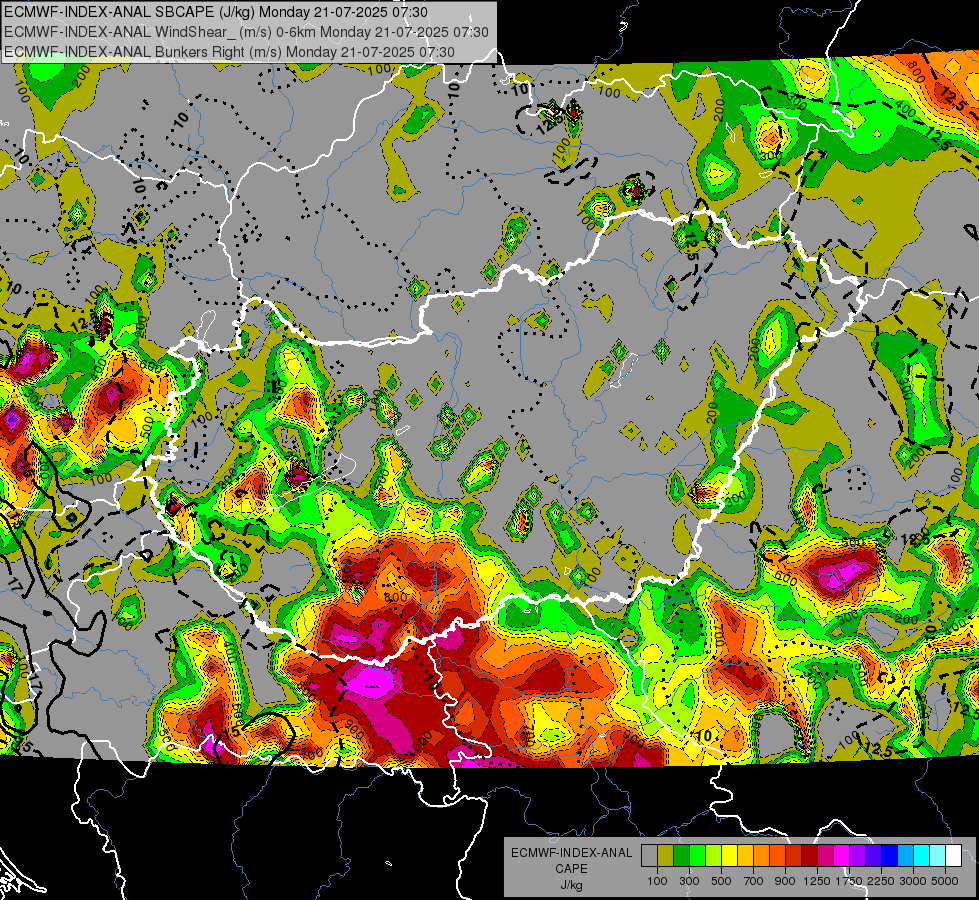Click the legend value 1250
Screen dimensions: 979x900
pos(817,881)
